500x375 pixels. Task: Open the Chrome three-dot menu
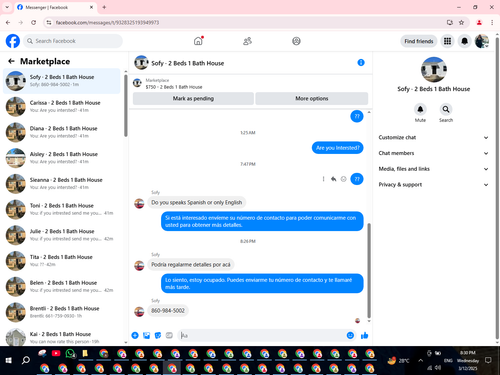click(x=492, y=22)
